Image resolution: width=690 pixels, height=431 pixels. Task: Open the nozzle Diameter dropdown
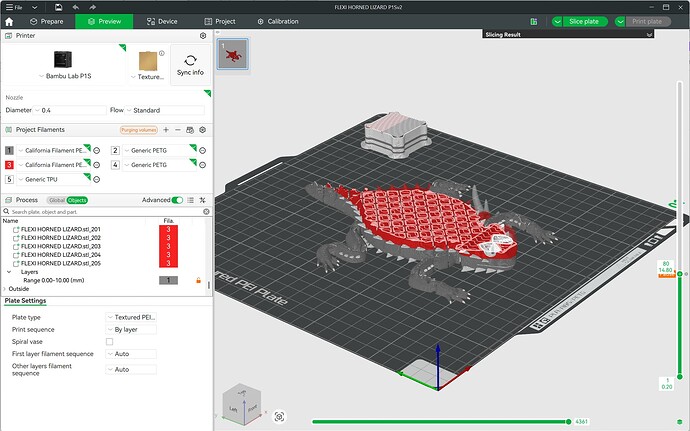tap(70, 110)
